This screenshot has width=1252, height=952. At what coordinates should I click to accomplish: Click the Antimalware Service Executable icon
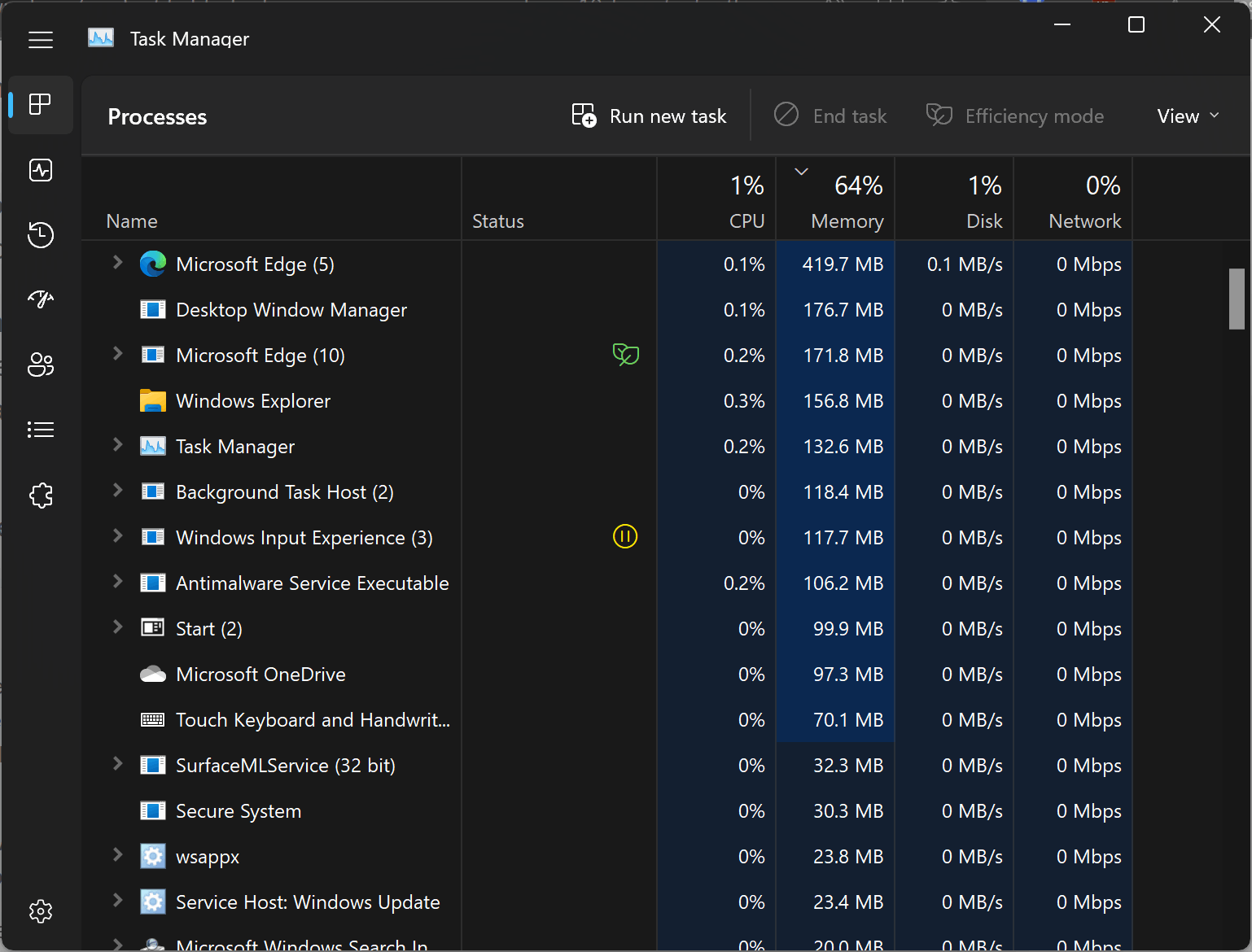(153, 583)
